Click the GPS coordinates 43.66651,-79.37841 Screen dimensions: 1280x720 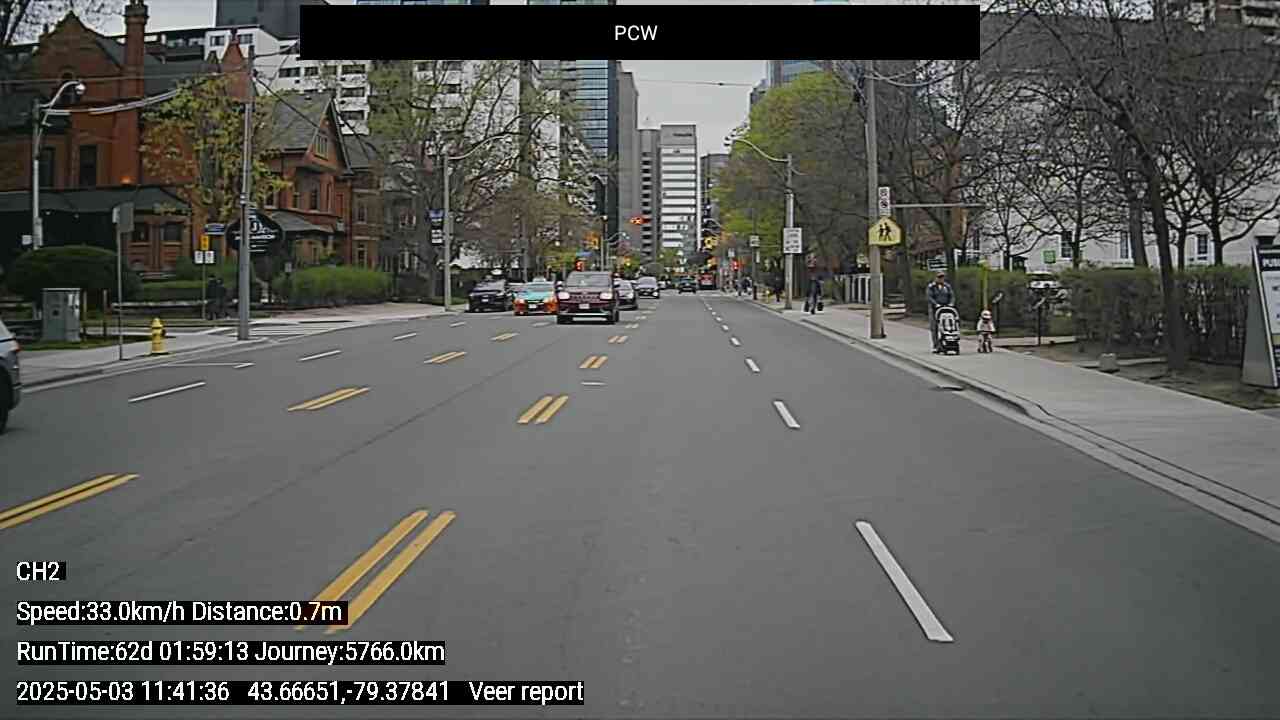coord(349,692)
